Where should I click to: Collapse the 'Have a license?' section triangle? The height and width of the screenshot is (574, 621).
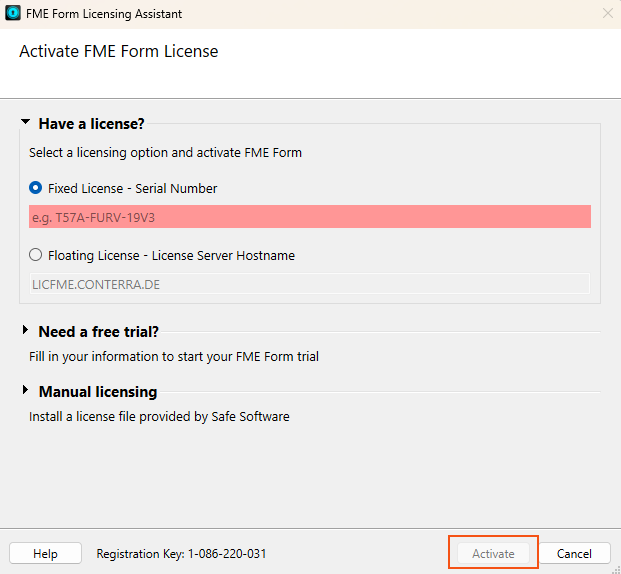(x=25, y=122)
